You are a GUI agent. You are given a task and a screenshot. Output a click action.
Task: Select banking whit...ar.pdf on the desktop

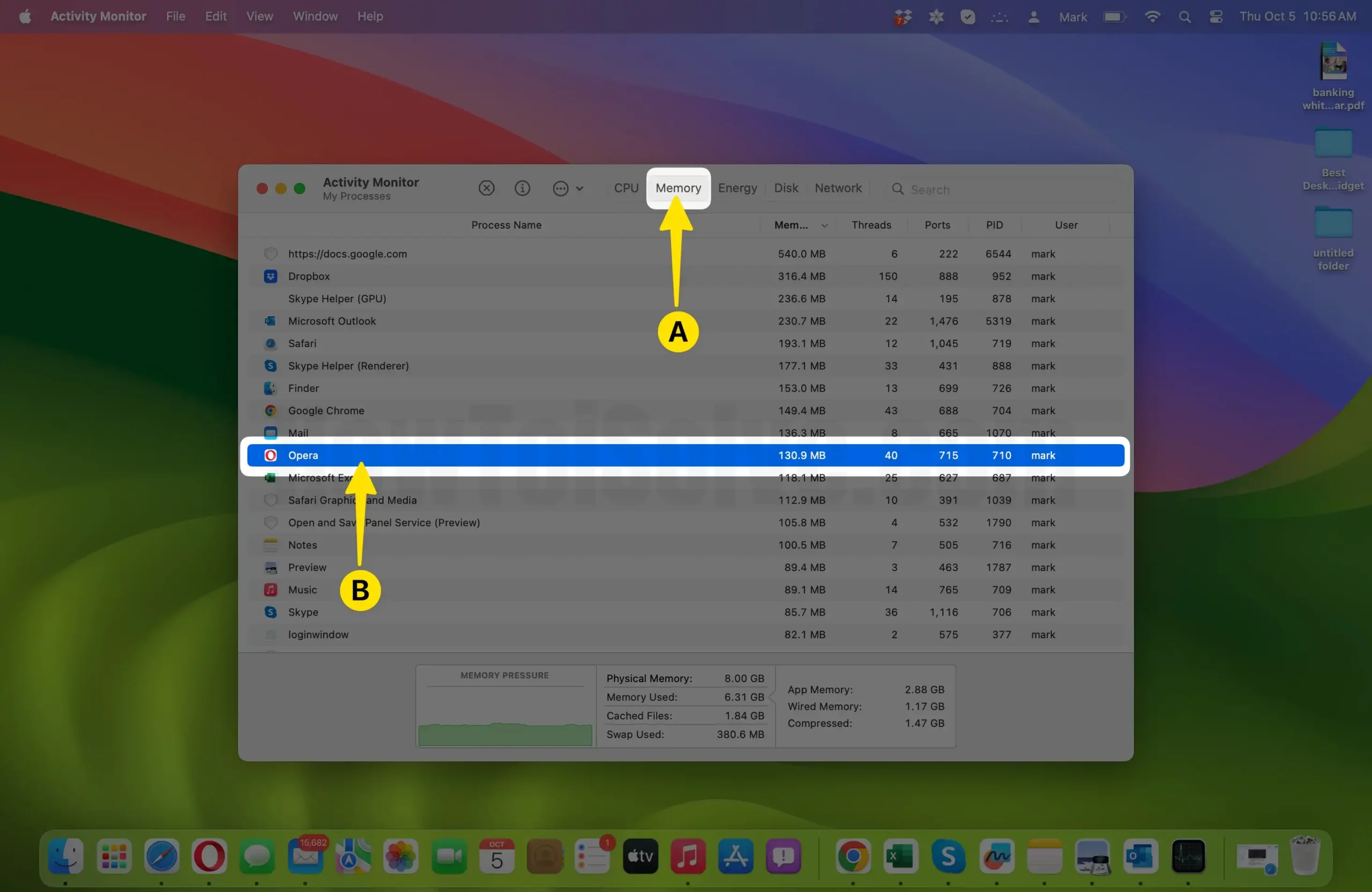pos(1333,76)
